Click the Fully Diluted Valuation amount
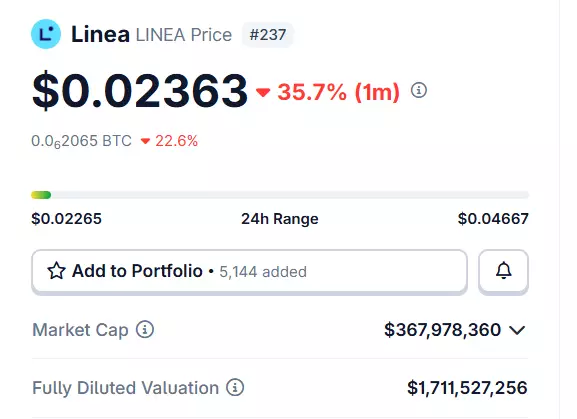 click(x=467, y=388)
